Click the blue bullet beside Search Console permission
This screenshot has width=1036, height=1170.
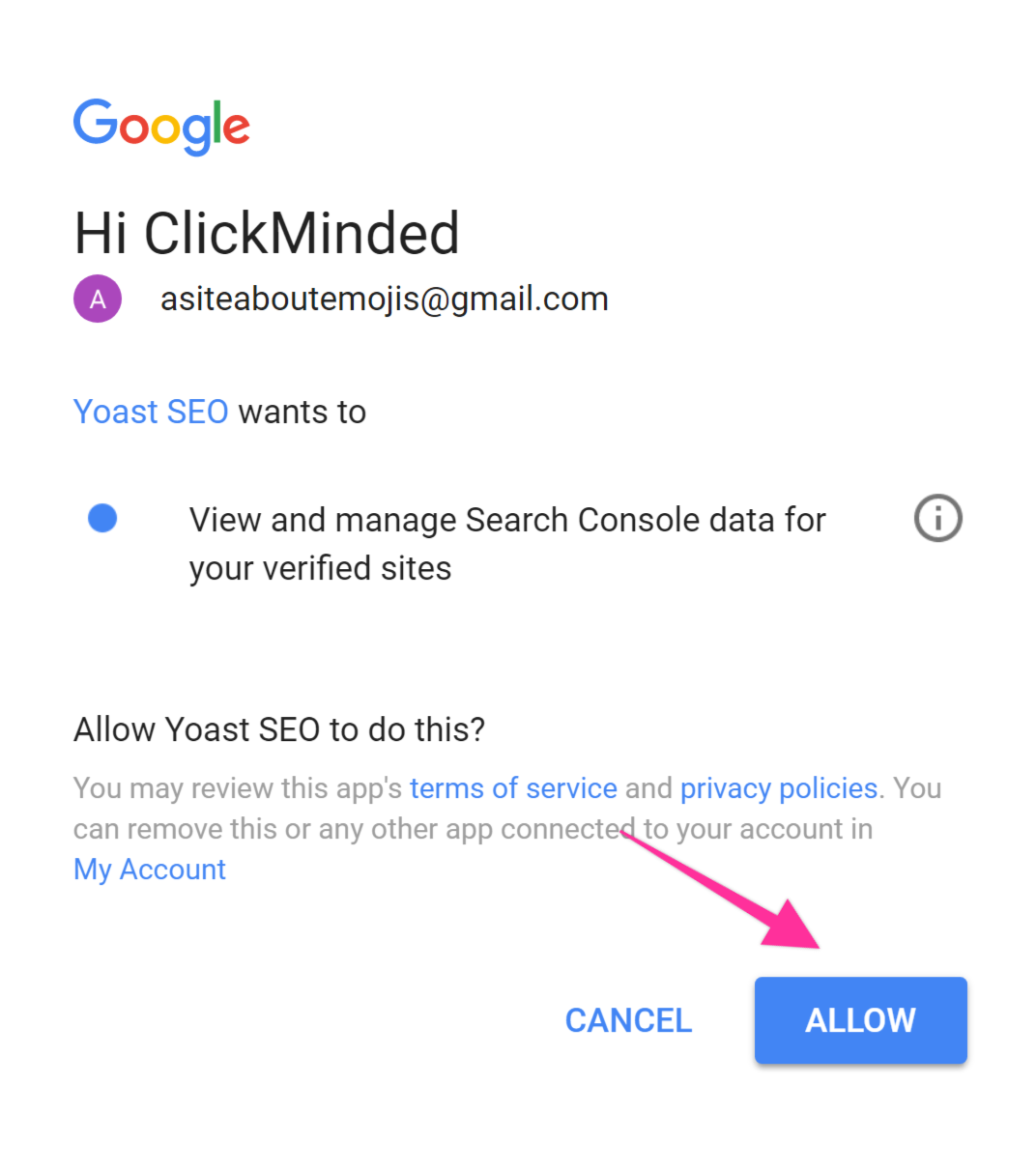[x=102, y=519]
